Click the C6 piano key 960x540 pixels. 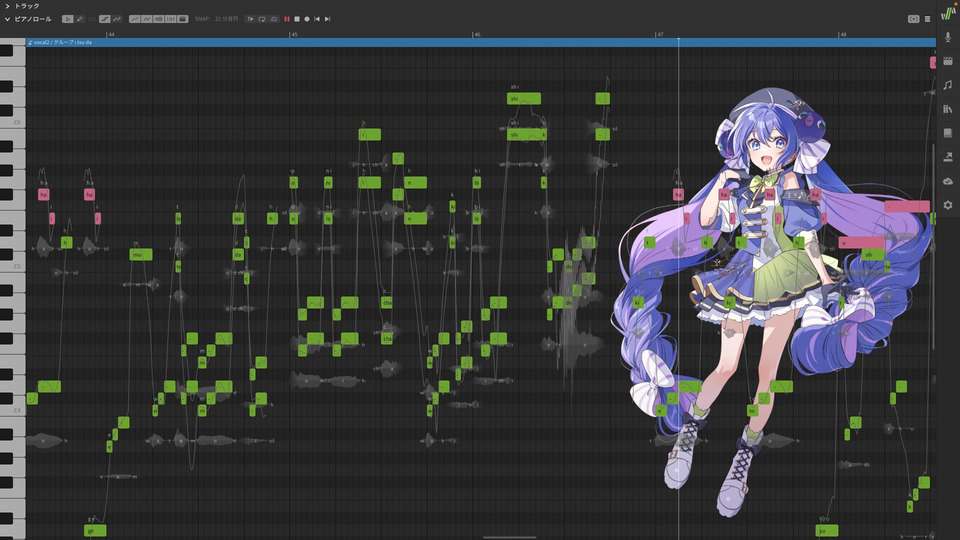[13, 122]
